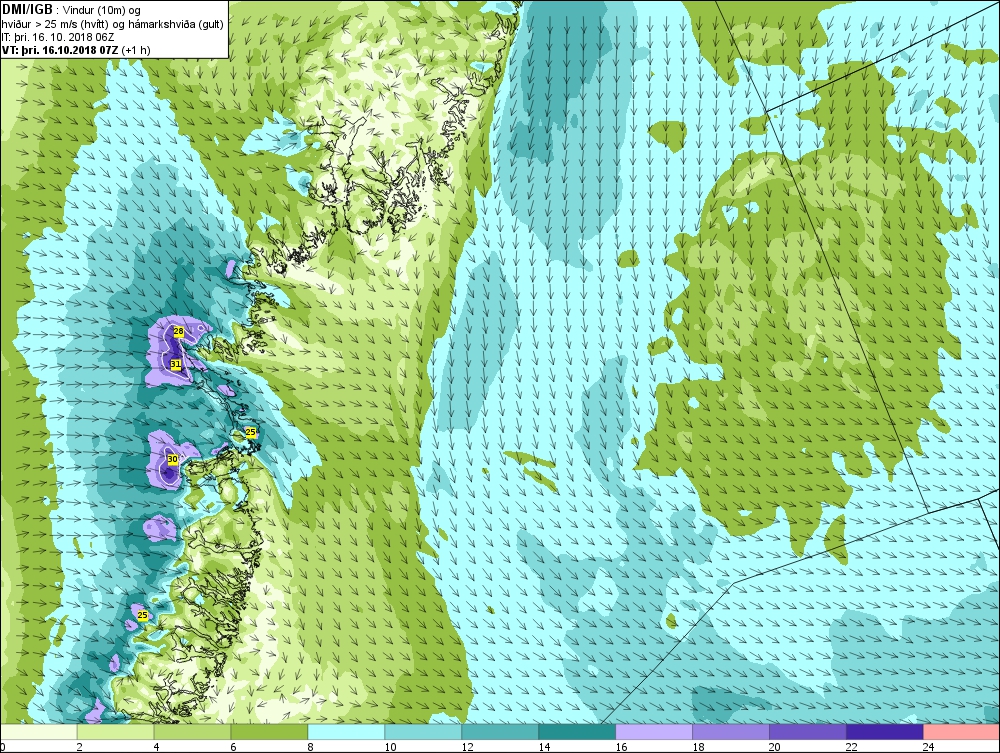Click the legend scale number 2

click(x=79, y=747)
